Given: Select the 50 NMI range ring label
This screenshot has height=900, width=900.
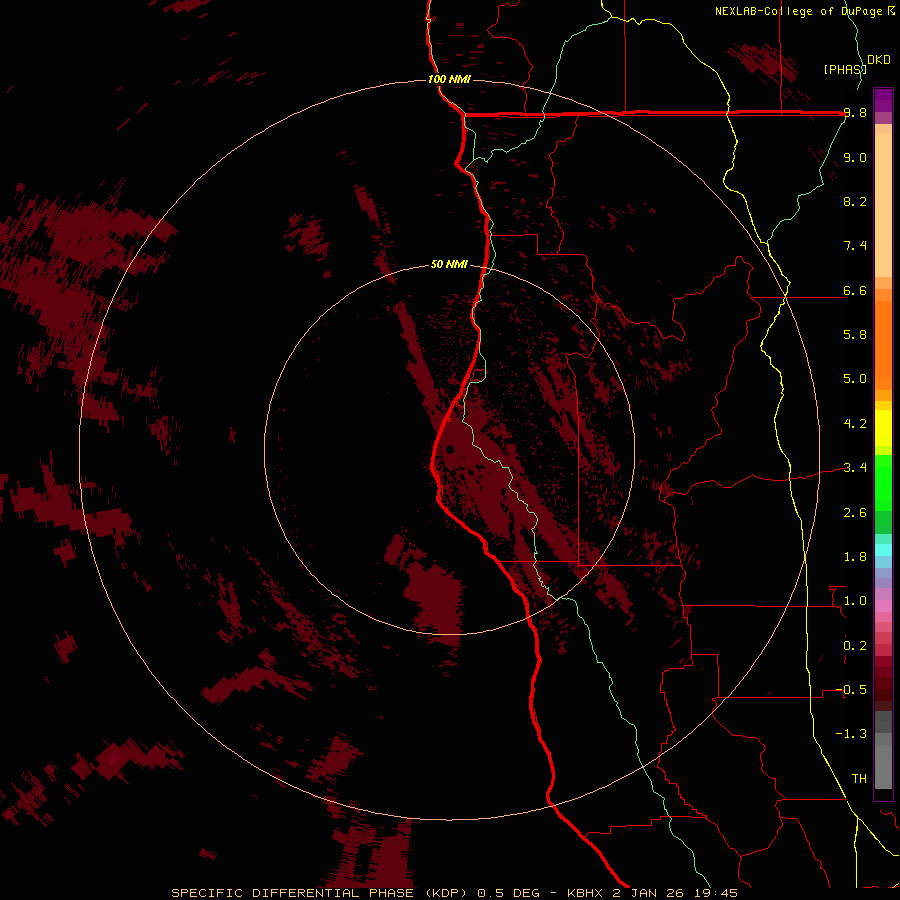Looking at the screenshot, I should (449, 264).
